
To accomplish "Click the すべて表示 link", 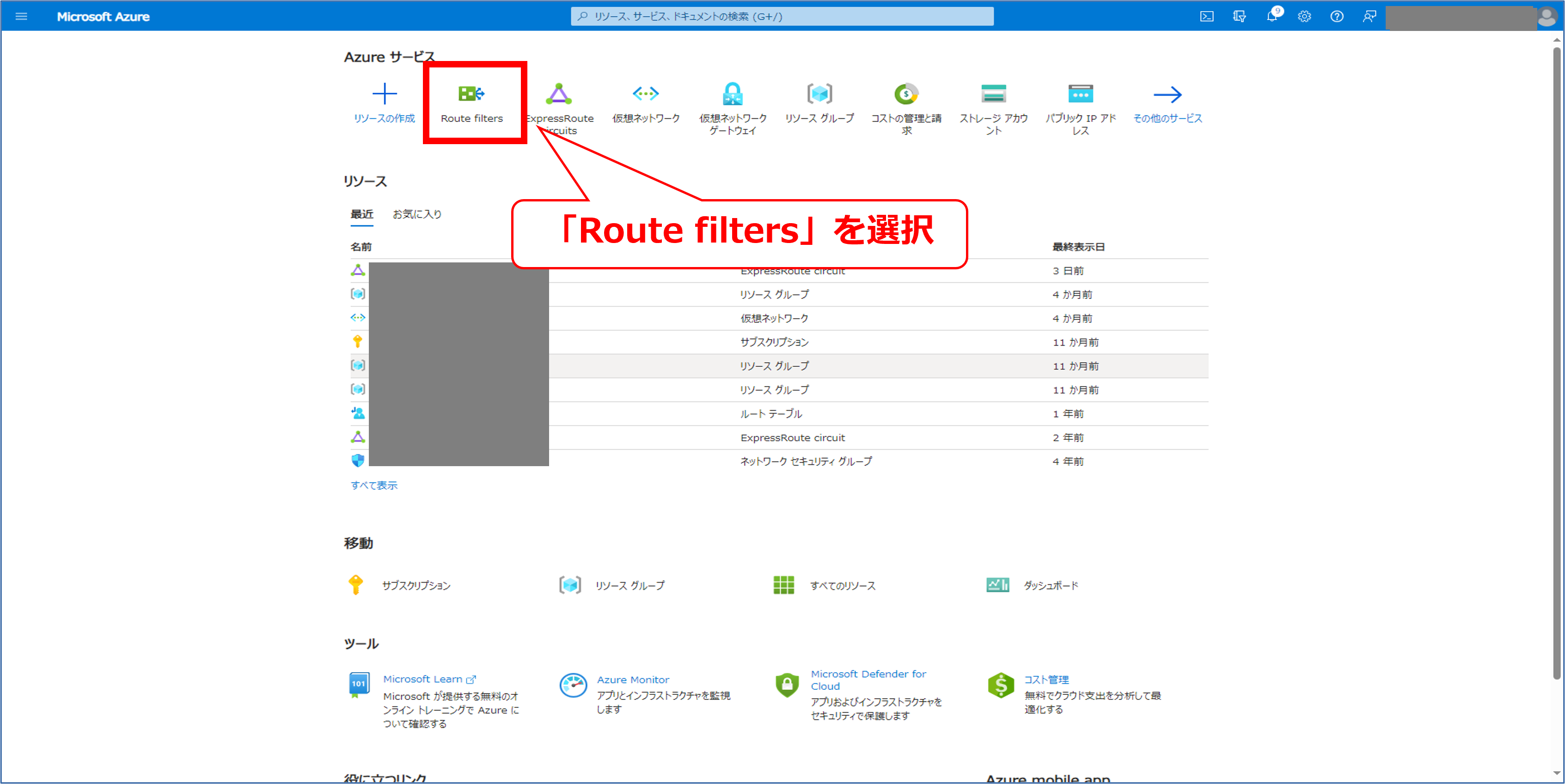I will tap(373, 485).
